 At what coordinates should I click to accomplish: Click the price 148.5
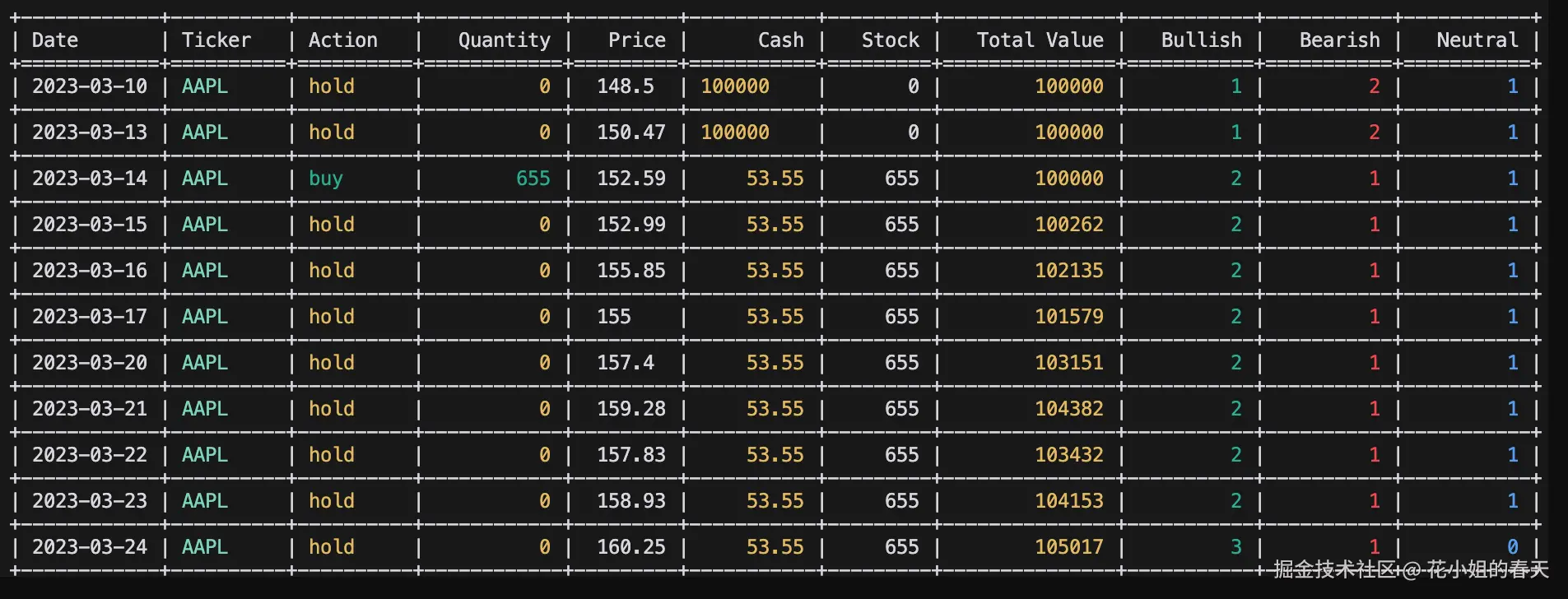tap(626, 86)
